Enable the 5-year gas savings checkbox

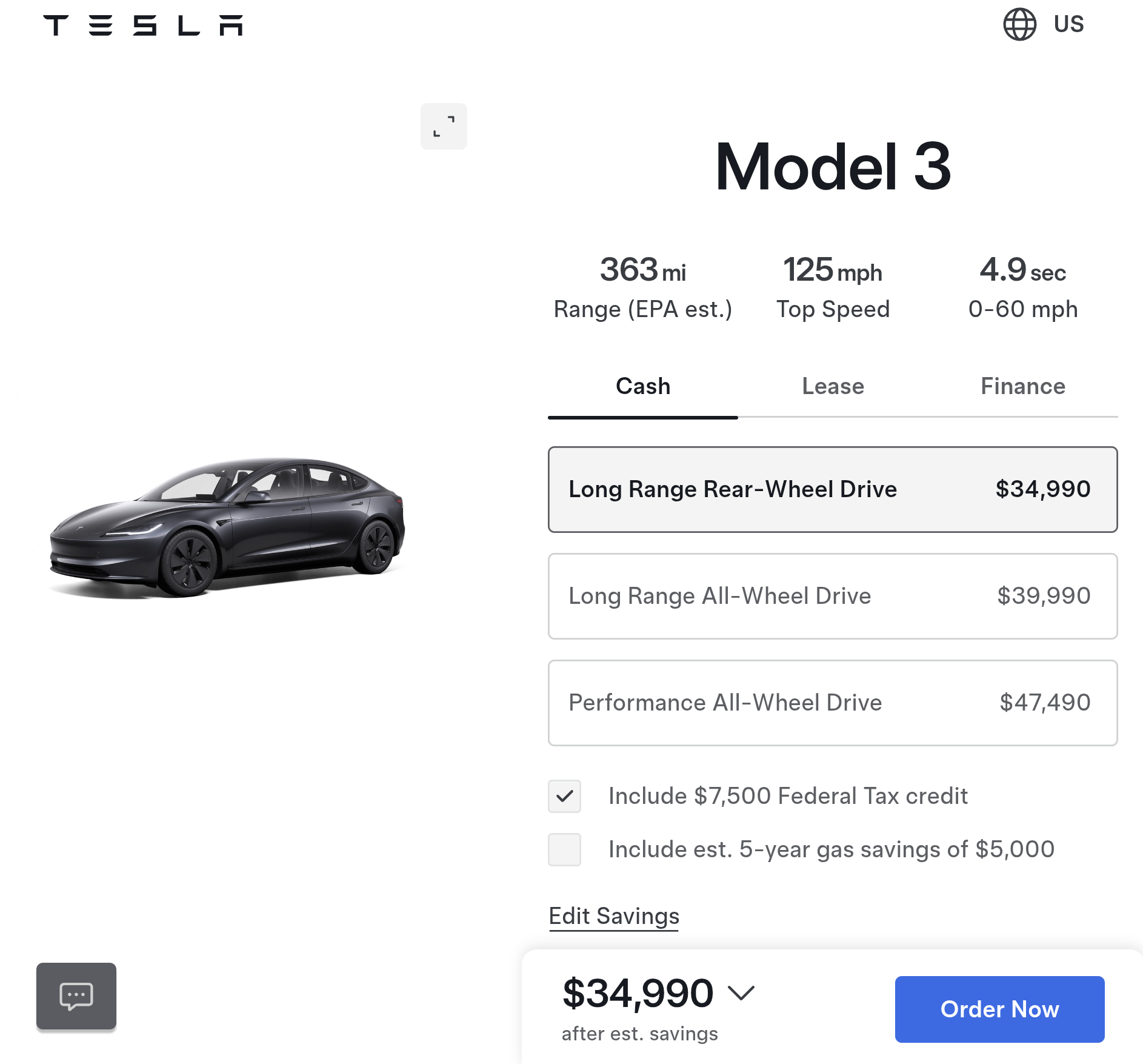(564, 849)
